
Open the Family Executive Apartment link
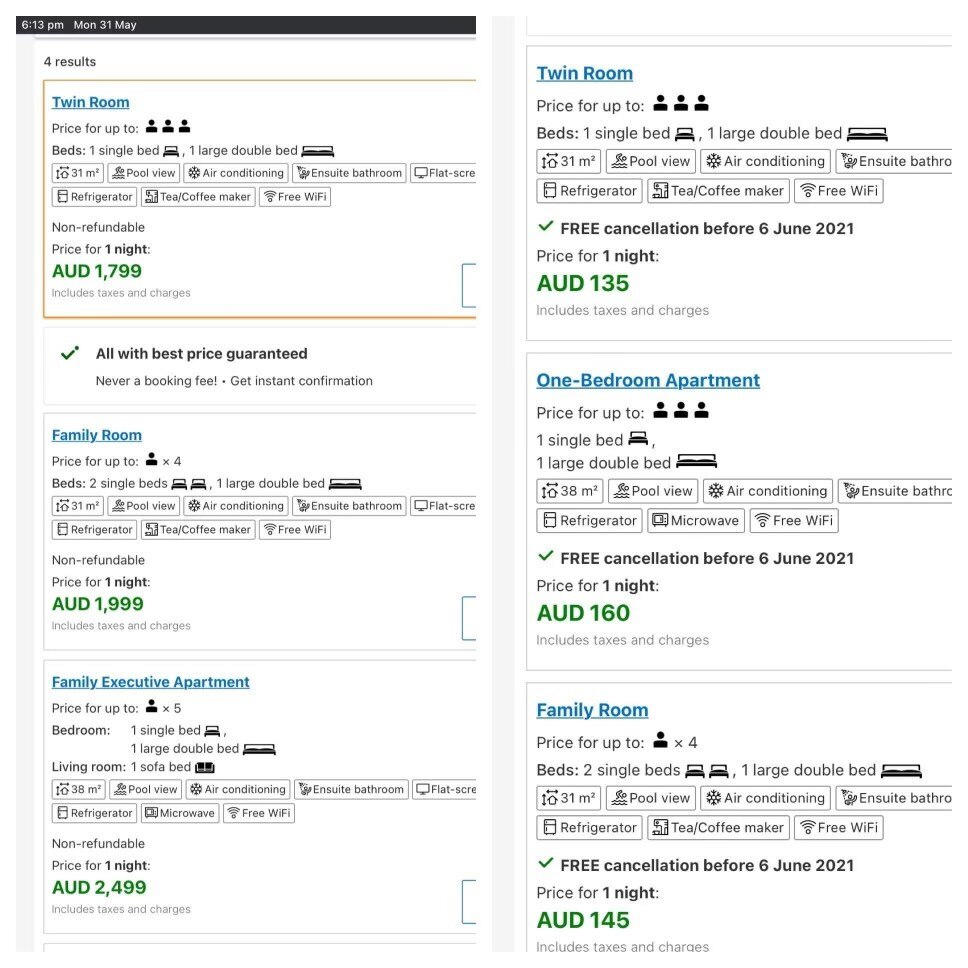pyautogui.click(x=150, y=682)
